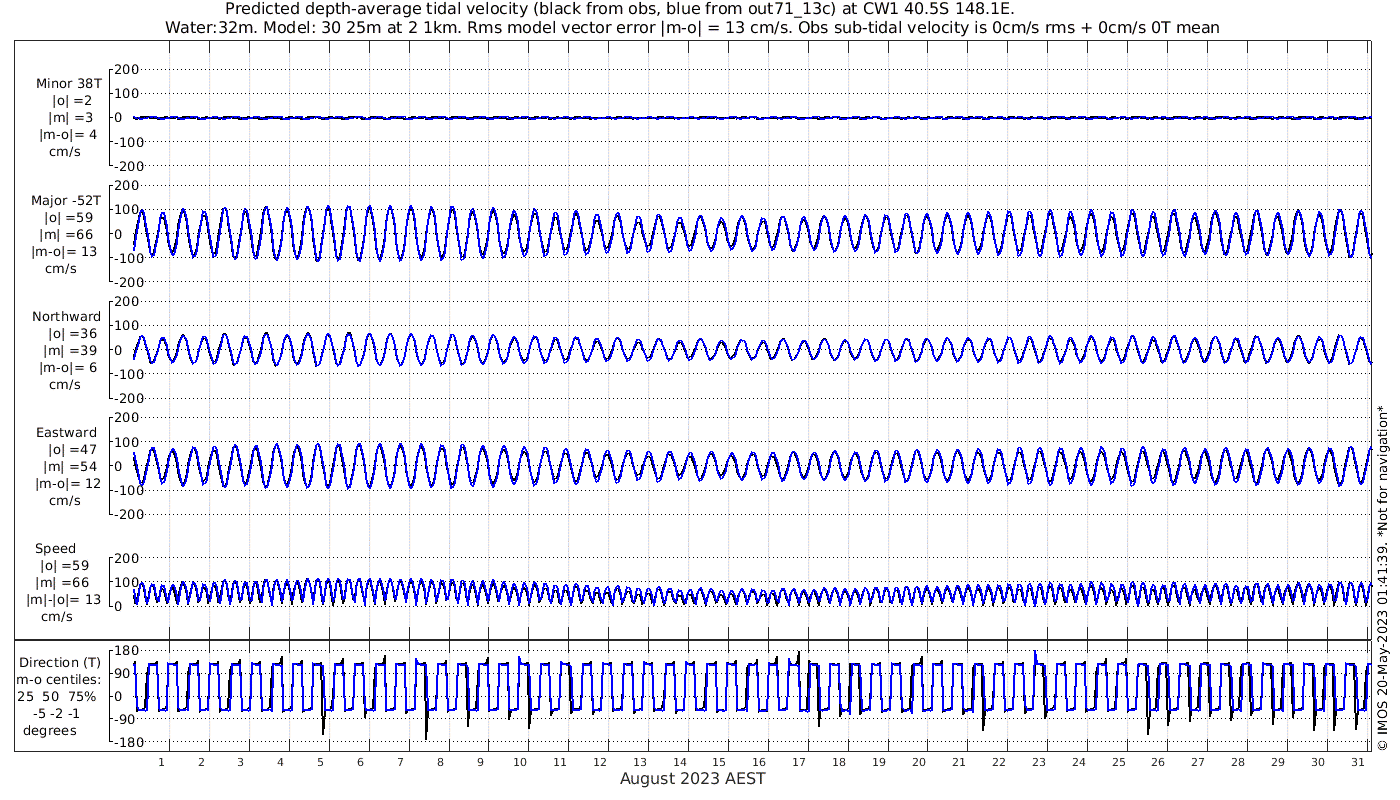Click day 24 tick label on date axis

pyautogui.click(x=1078, y=762)
